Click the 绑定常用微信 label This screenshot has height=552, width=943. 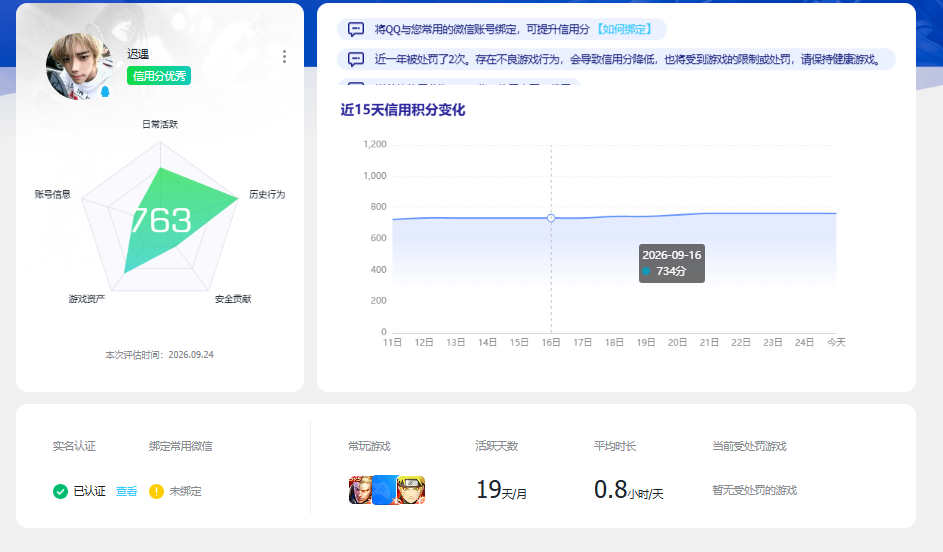pos(180,446)
